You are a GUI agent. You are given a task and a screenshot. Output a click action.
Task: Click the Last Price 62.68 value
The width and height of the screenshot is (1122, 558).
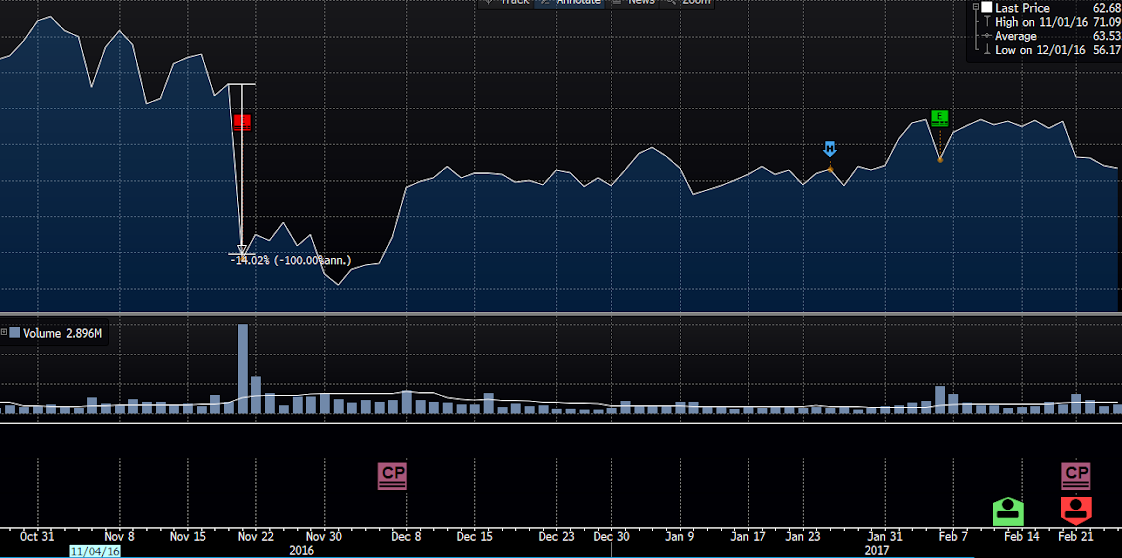1105,8
